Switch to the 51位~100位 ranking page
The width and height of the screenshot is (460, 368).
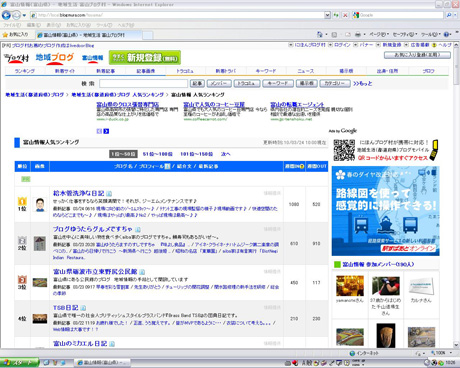(157, 154)
